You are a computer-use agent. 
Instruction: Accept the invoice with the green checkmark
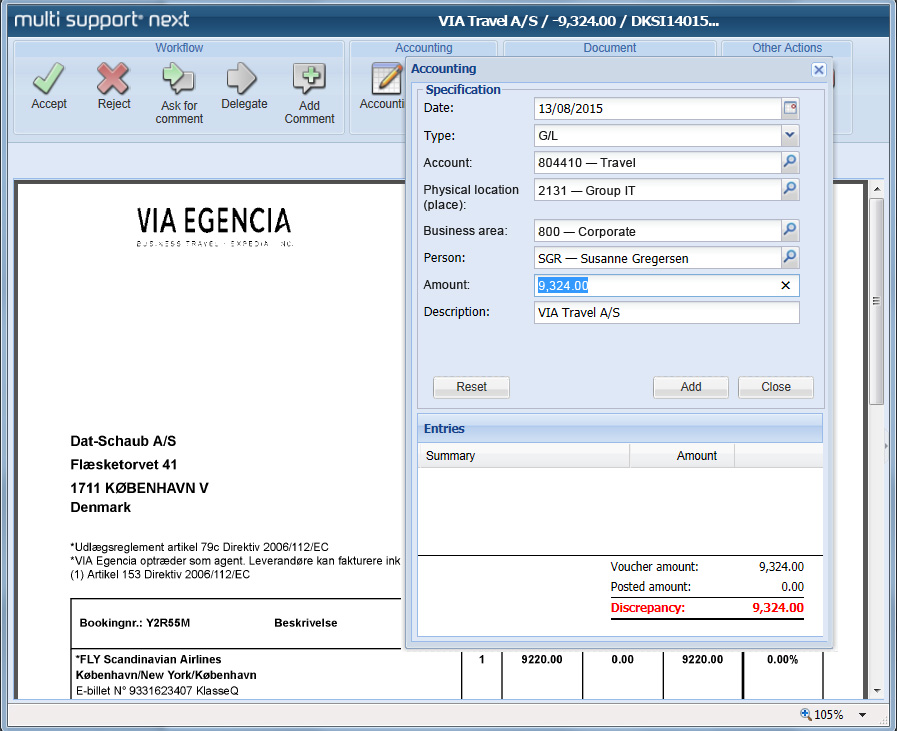coord(49,79)
